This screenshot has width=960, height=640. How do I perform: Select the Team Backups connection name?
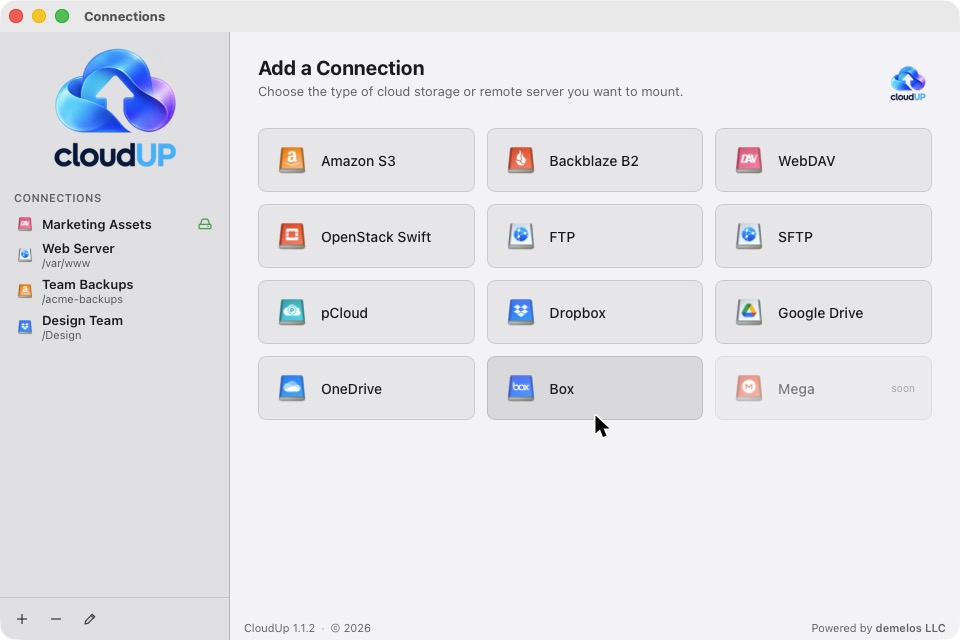(x=88, y=284)
